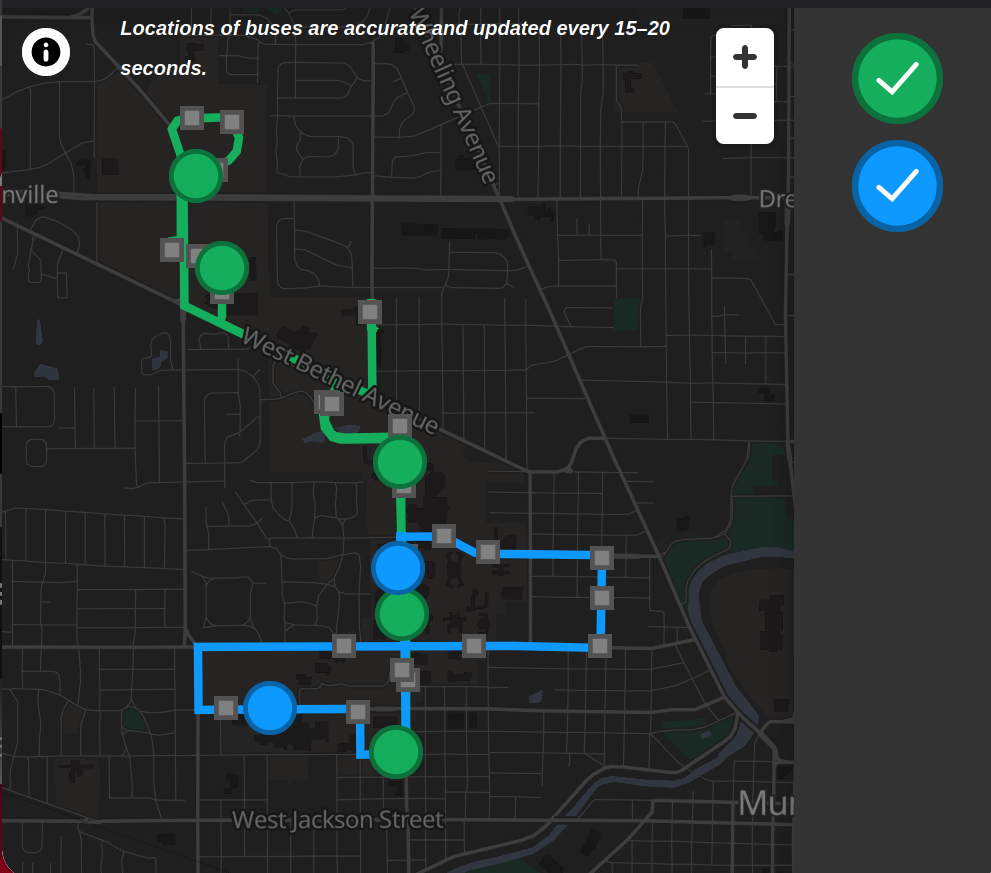This screenshot has width=991, height=873.
Task: Select stop immediately left of southwest blue bus
Action: pyautogui.click(x=226, y=708)
